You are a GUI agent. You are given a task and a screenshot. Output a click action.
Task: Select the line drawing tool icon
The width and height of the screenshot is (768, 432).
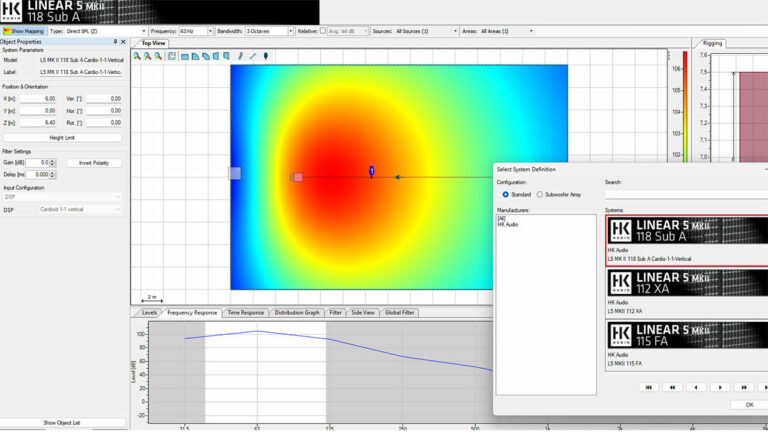(253, 56)
